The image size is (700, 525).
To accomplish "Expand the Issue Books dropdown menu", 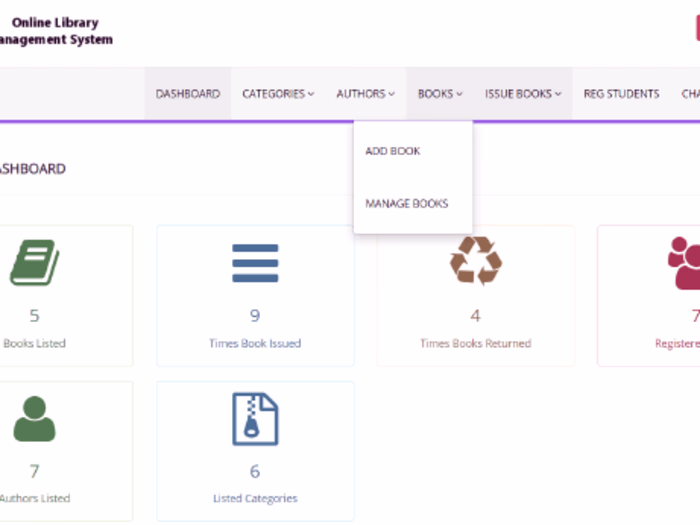I will tap(523, 94).
